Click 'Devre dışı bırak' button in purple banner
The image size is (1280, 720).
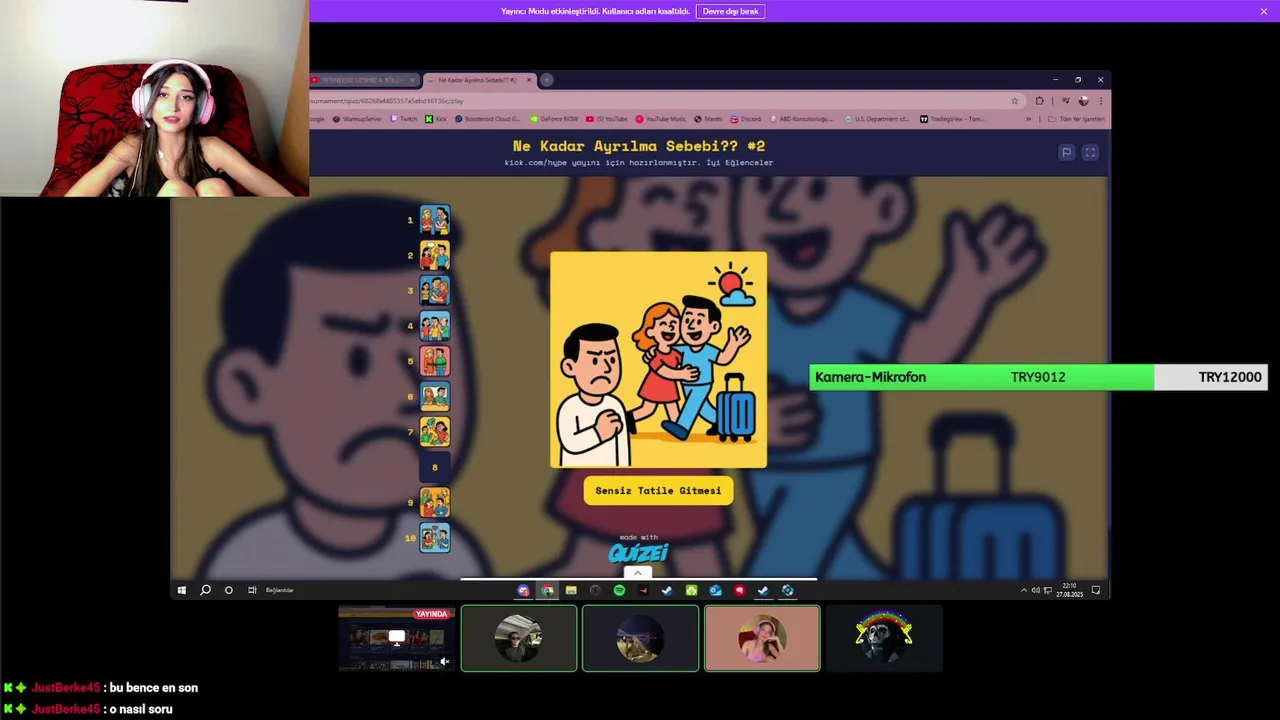pos(730,11)
